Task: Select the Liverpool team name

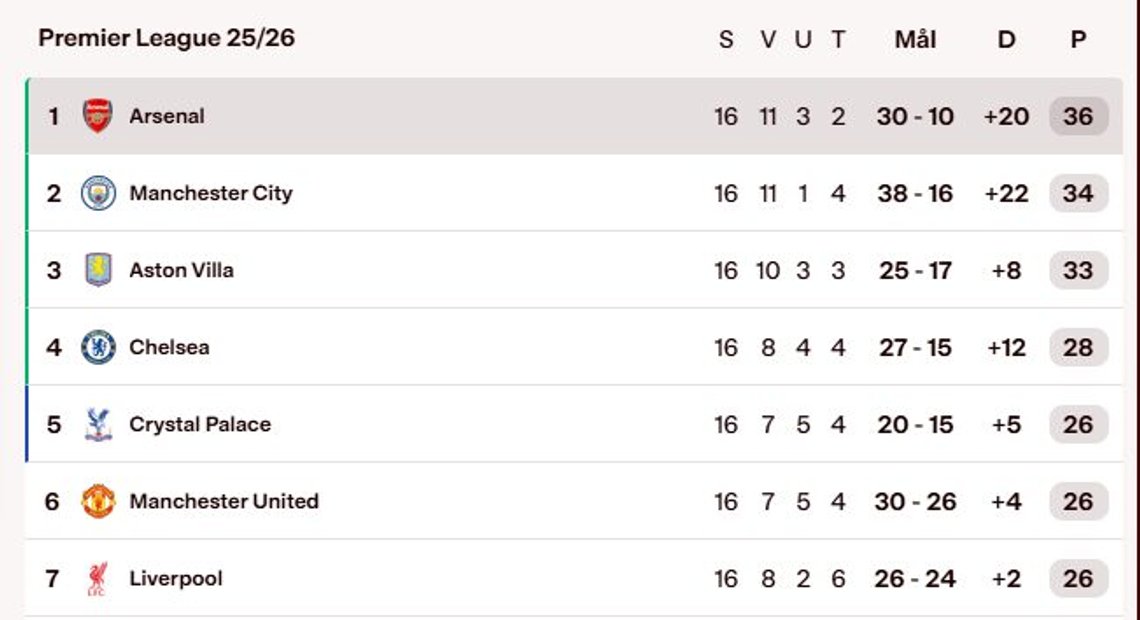Action: coord(176,579)
